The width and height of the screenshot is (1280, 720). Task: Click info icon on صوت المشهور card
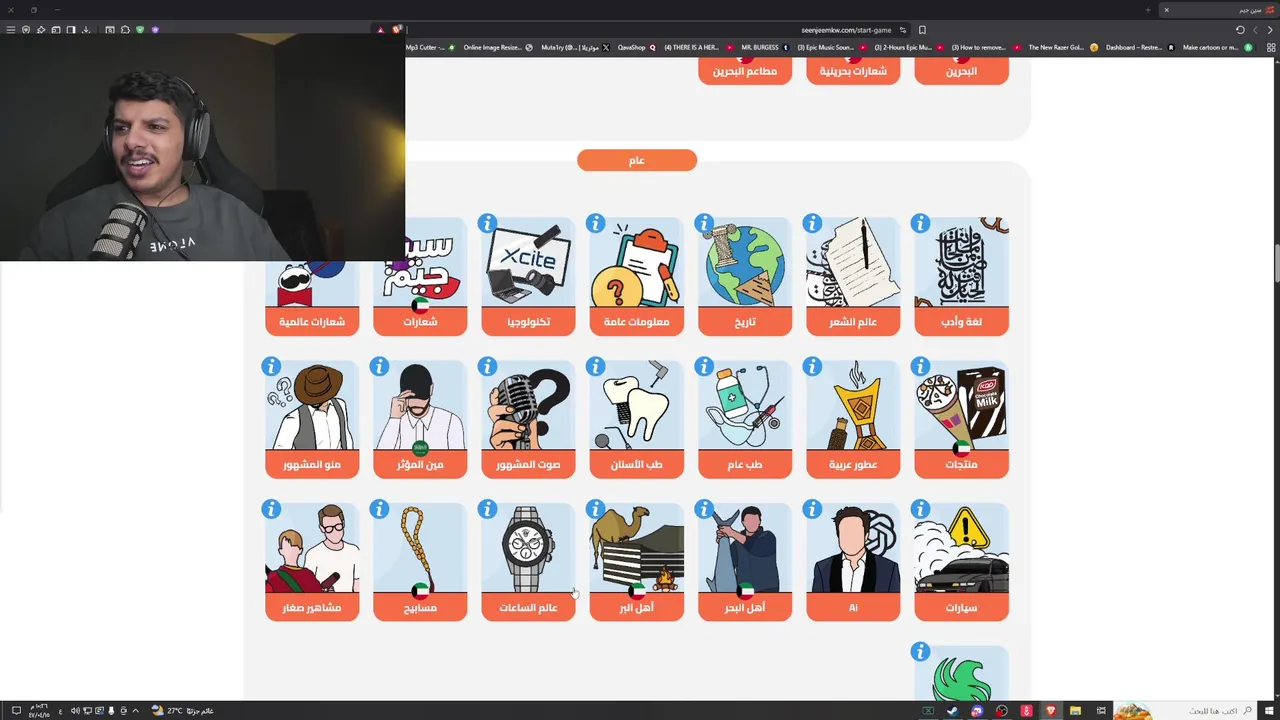[x=487, y=367]
